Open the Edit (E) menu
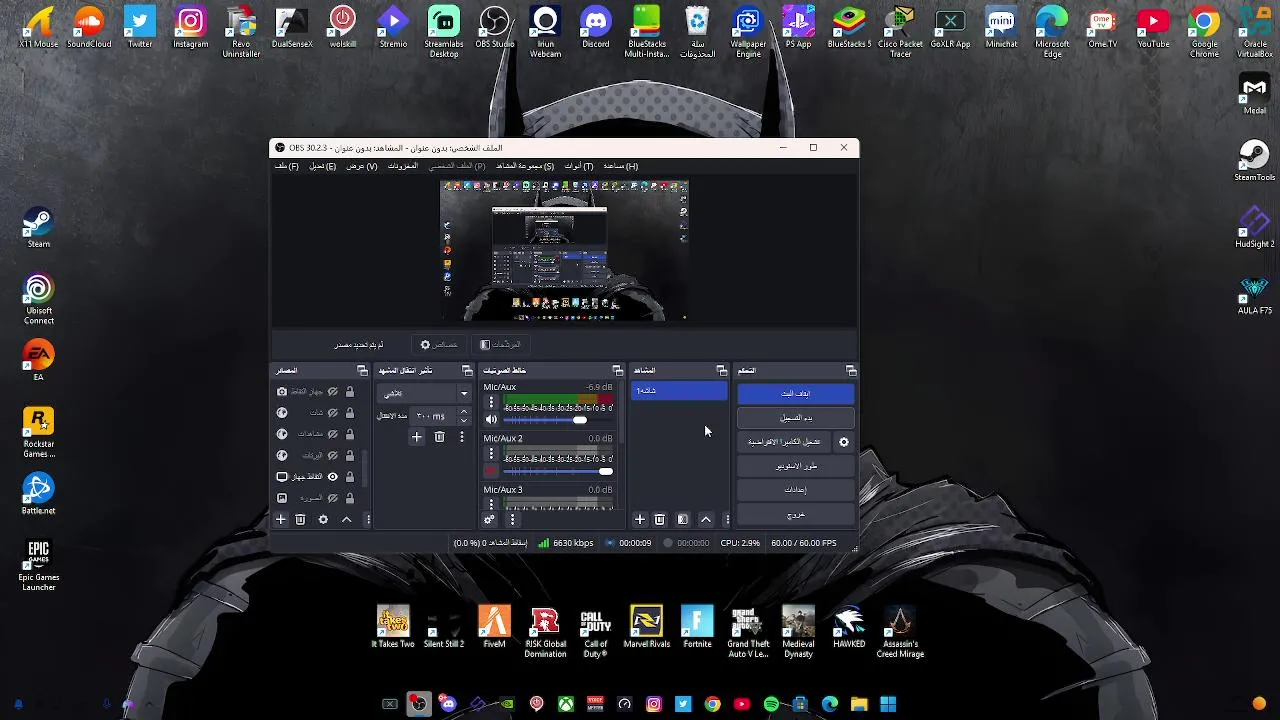 [322, 166]
